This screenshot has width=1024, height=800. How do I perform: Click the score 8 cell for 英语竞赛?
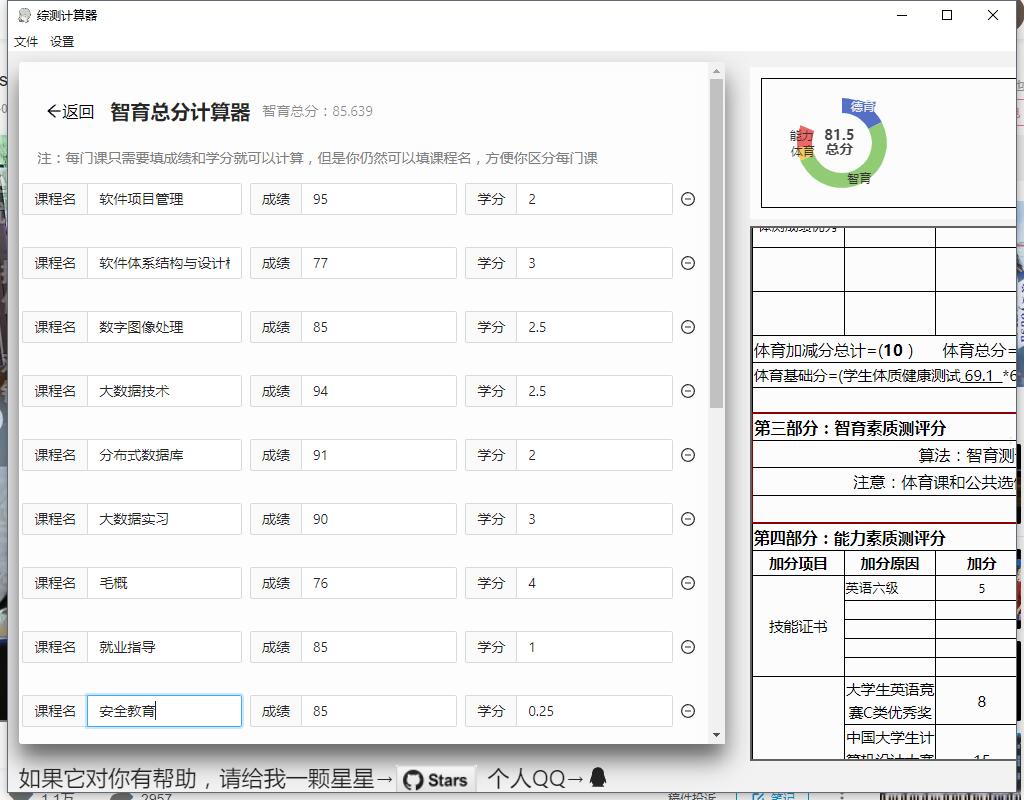point(981,701)
